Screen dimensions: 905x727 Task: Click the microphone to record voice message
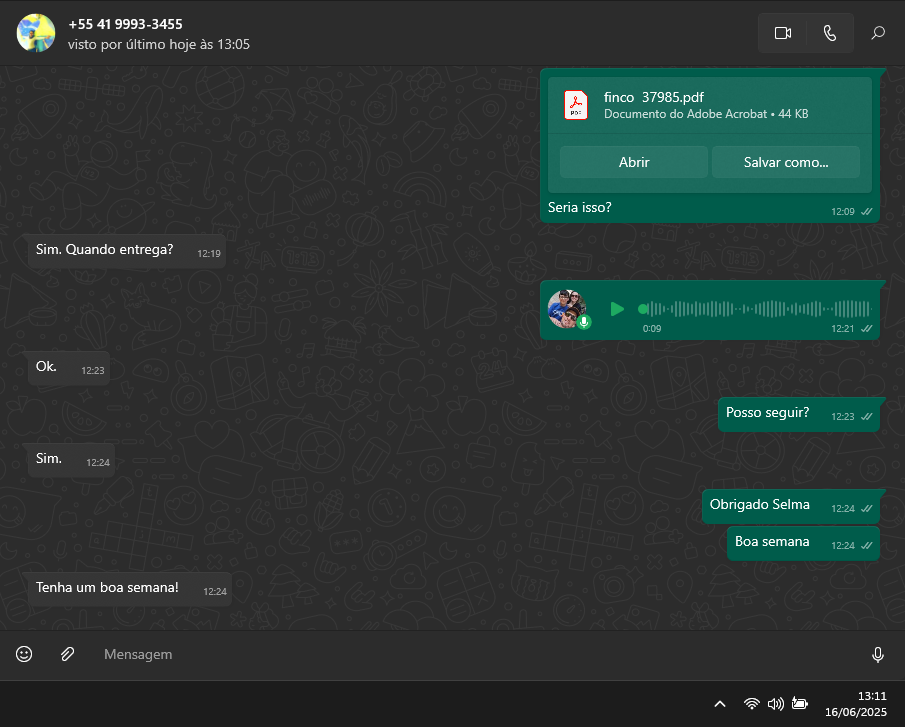pyautogui.click(x=877, y=654)
